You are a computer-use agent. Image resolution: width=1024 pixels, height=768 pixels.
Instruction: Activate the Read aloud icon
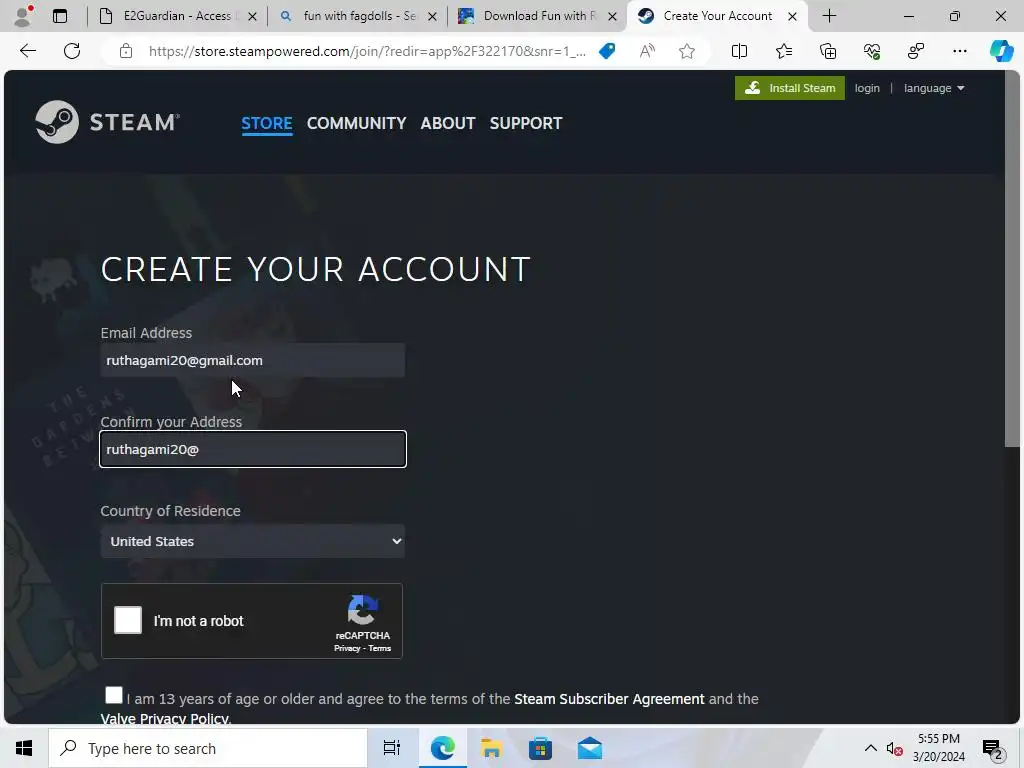click(647, 51)
